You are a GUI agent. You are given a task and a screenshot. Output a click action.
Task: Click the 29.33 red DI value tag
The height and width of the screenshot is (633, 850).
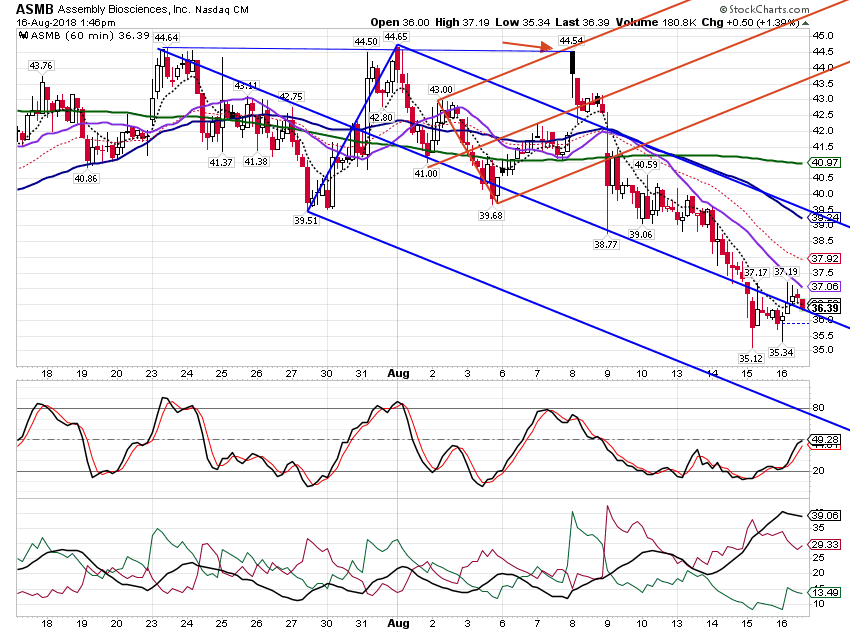tap(825, 545)
